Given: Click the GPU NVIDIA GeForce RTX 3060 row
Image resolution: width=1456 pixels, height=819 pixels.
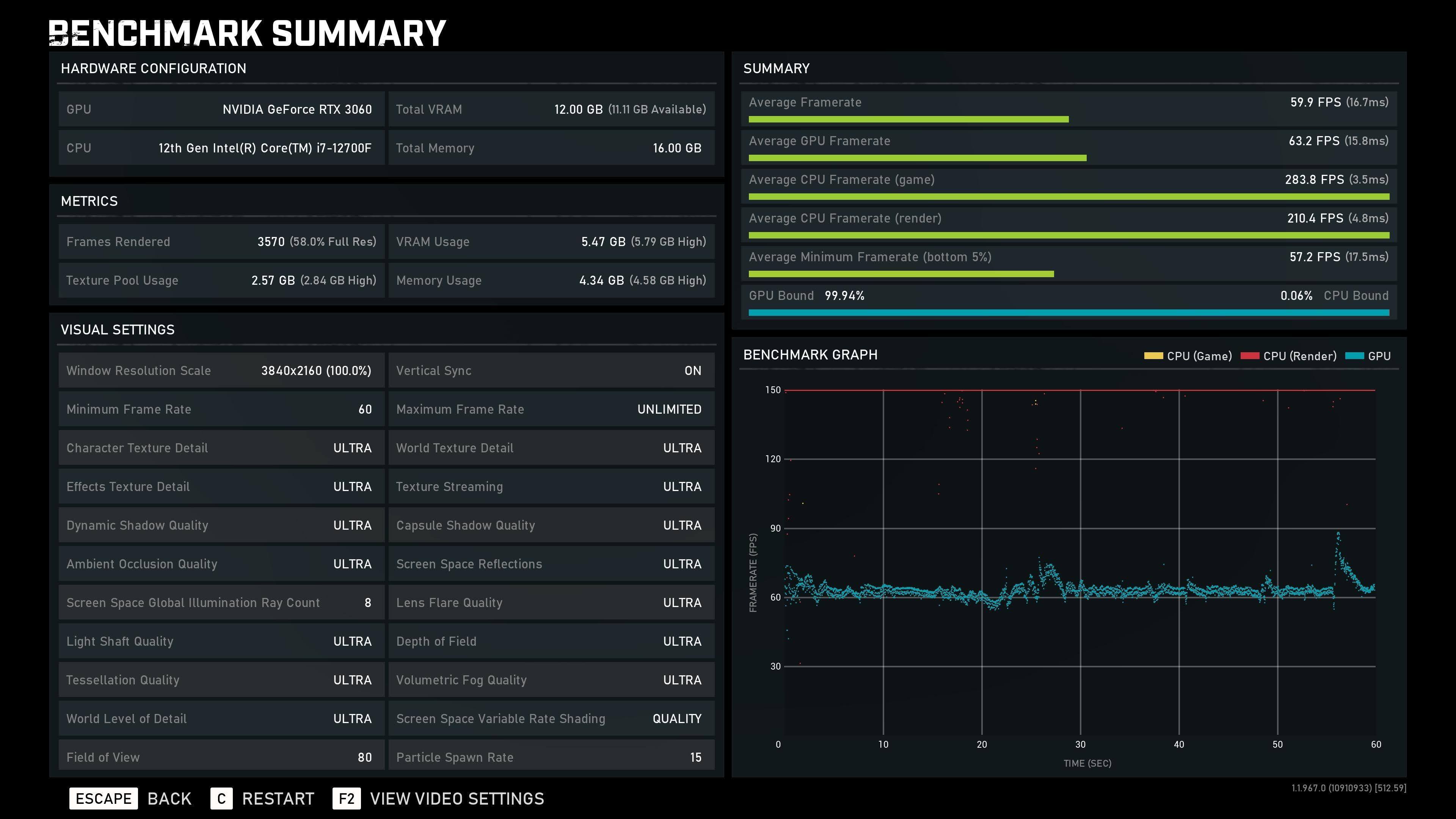Looking at the screenshot, I should (x=221, y=109).
